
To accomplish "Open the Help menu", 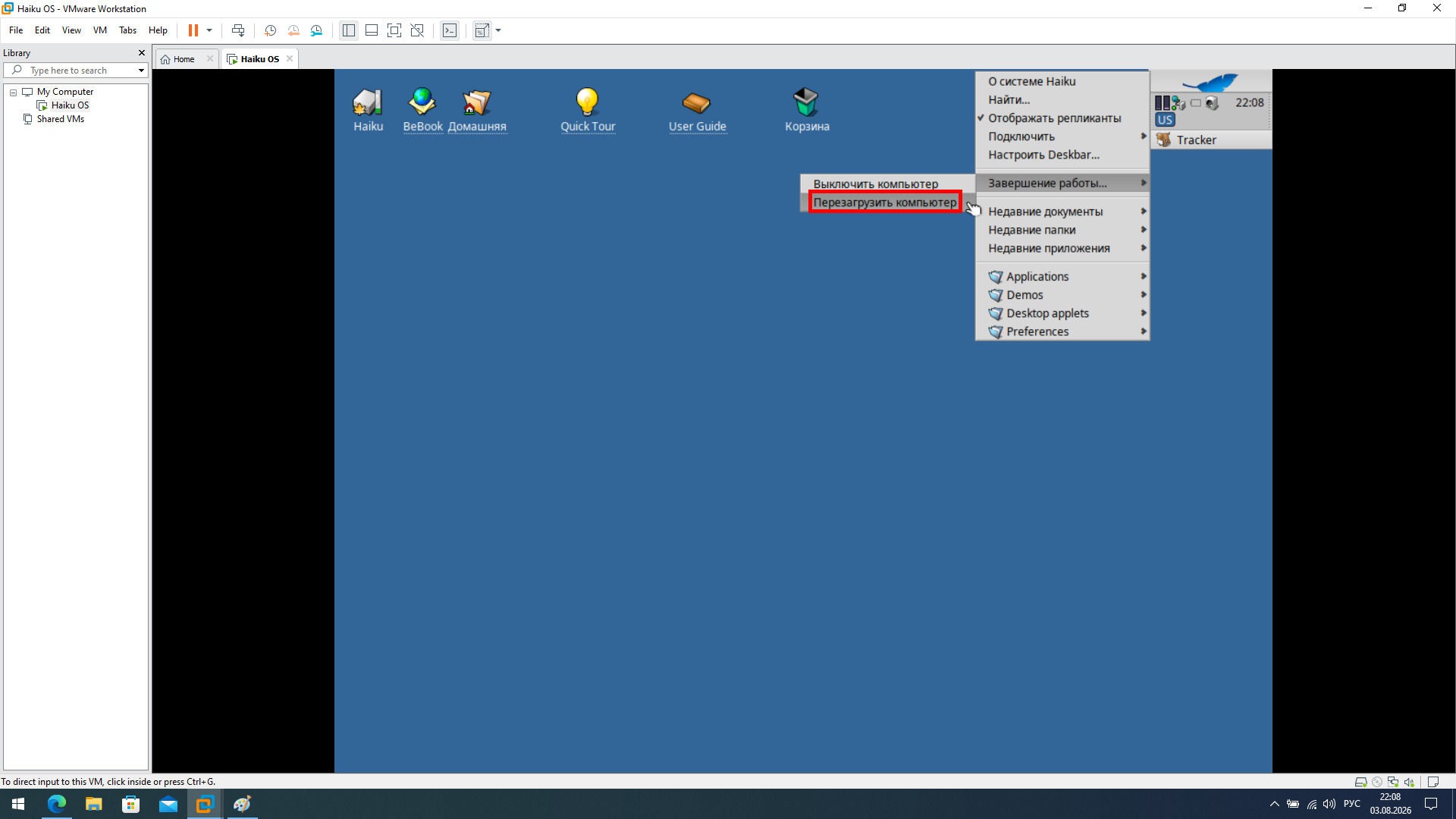I will pos(158,30).
